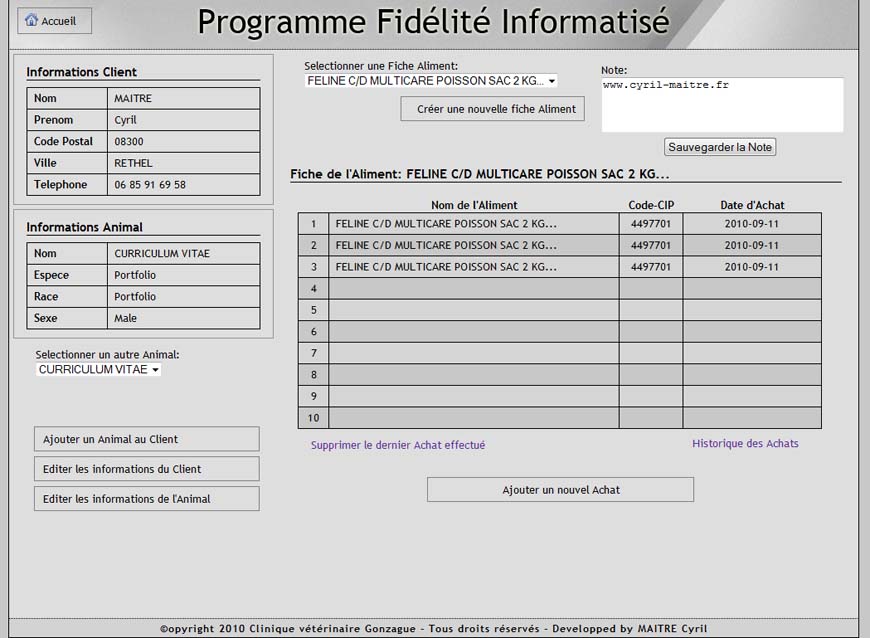Click 'Code-CIP' column header

tap(651, 205)
